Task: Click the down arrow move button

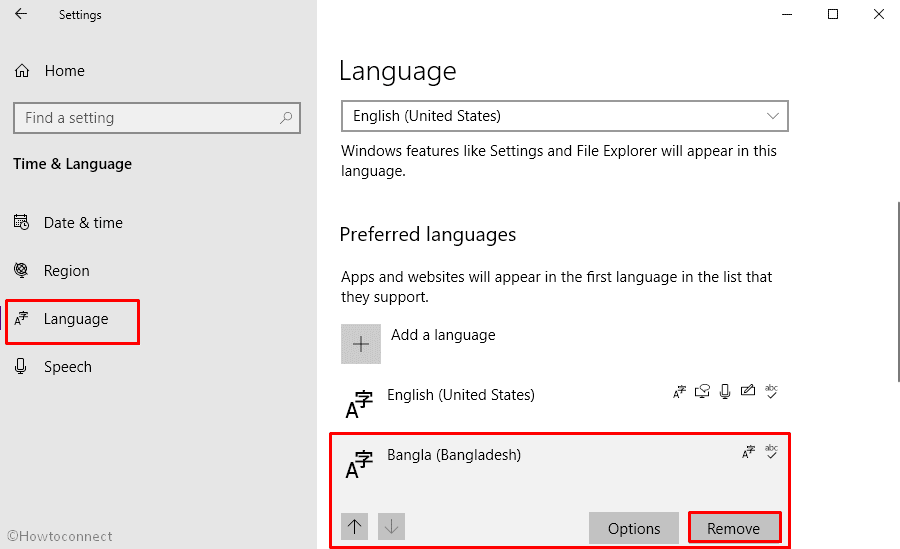Action: pyautogui.click(x=391, y=526)
